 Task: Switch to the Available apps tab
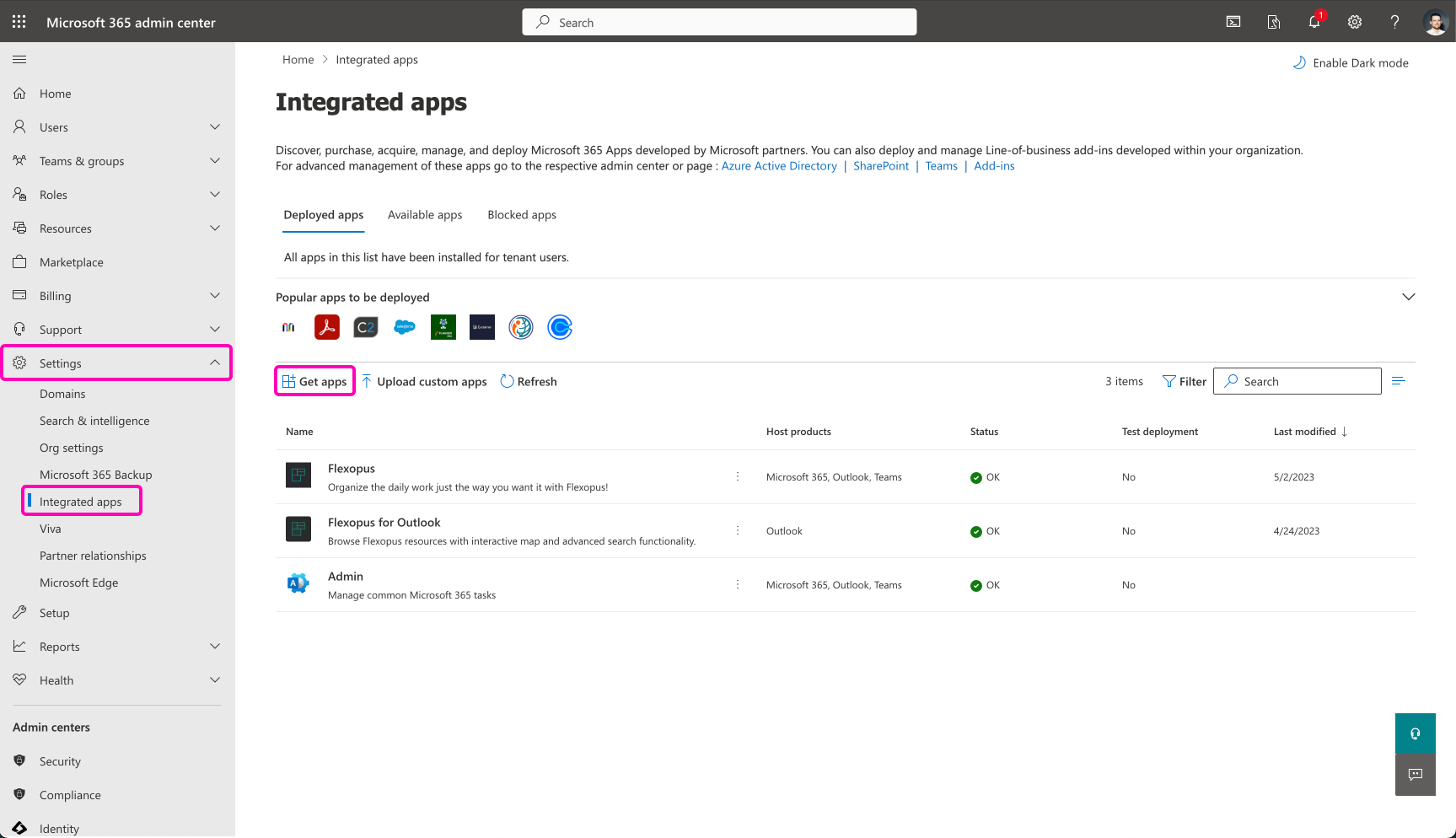coord(425,215)
